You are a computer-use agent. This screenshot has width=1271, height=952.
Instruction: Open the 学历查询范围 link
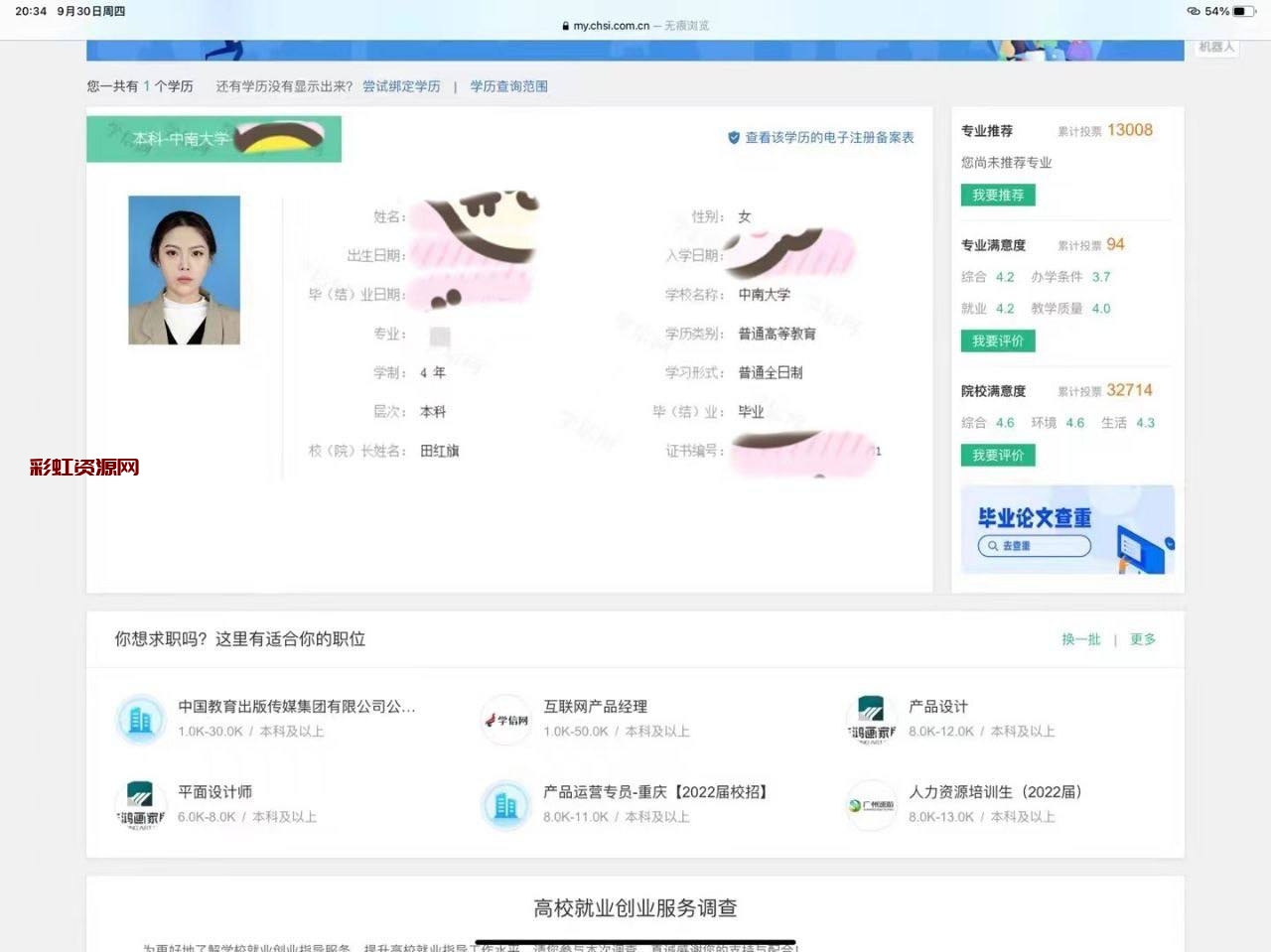[508, 86]
